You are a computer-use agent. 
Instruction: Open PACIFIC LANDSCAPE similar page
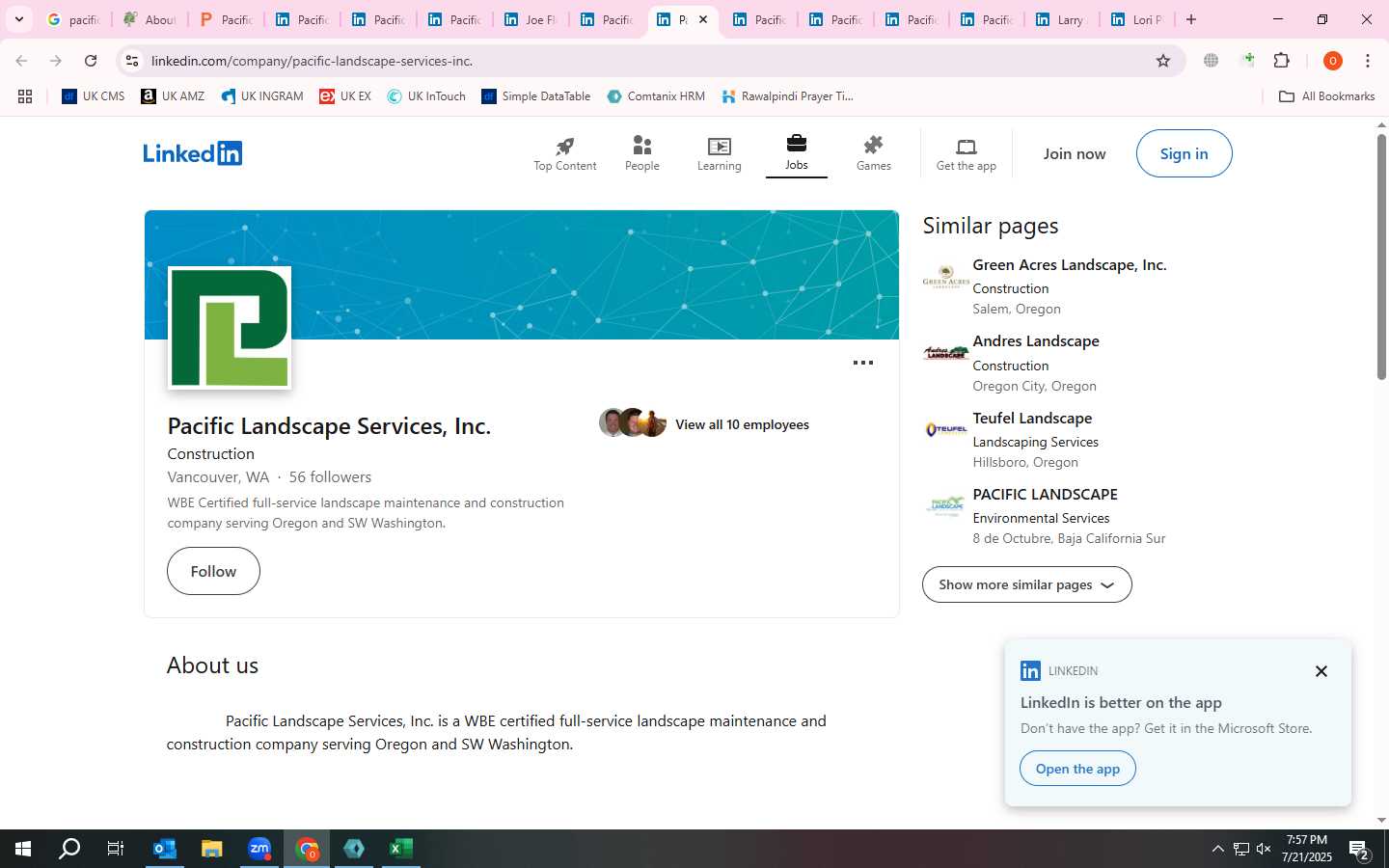pyautogui.click(x=1045, y=494)
